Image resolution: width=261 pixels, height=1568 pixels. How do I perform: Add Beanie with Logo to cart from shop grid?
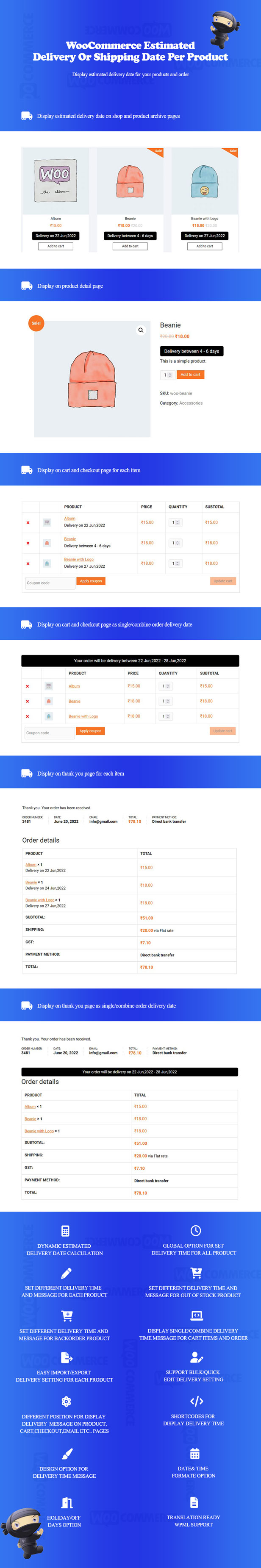204,246
